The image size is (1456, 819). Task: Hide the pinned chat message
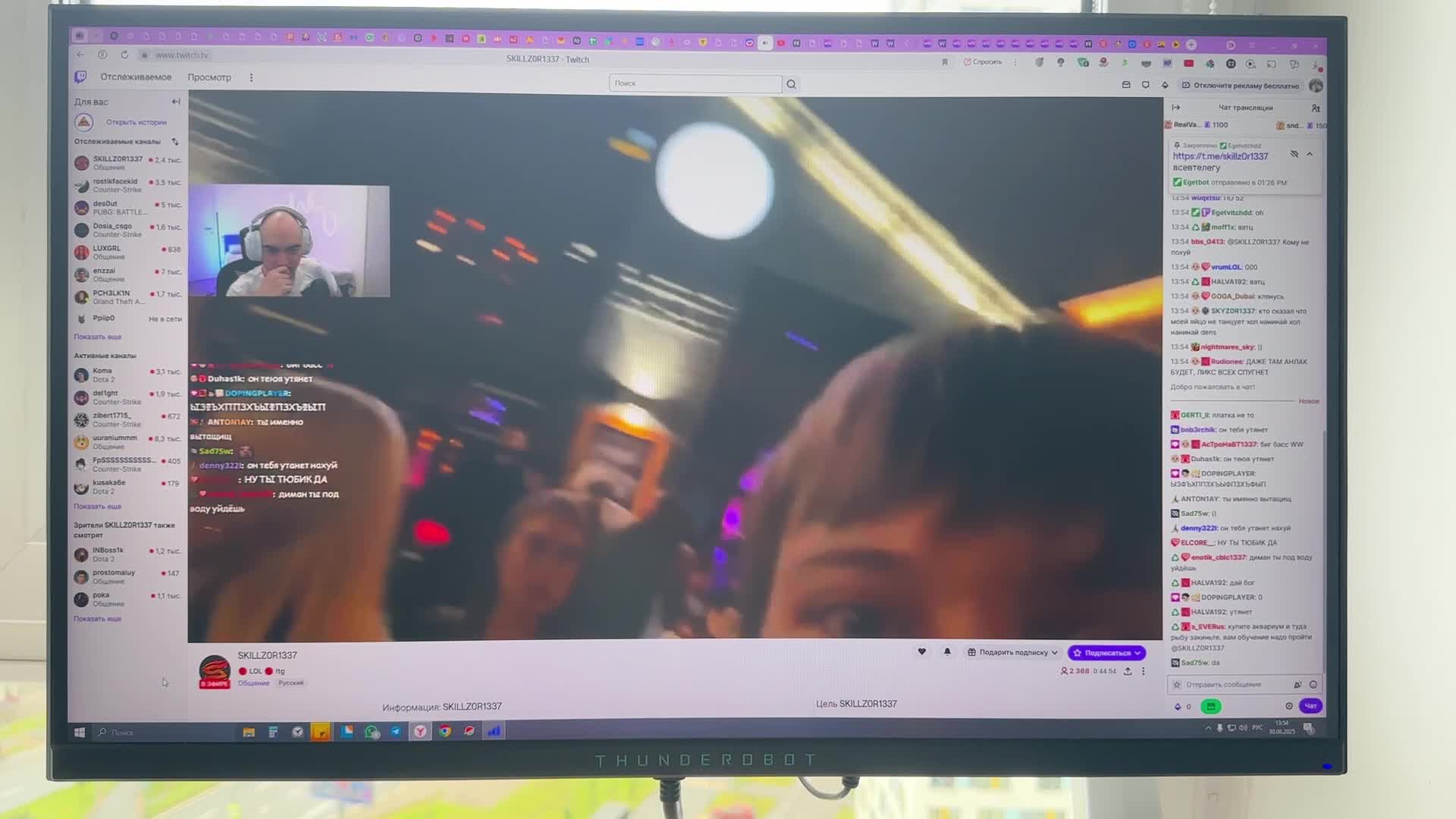(x=1294, y=154)
